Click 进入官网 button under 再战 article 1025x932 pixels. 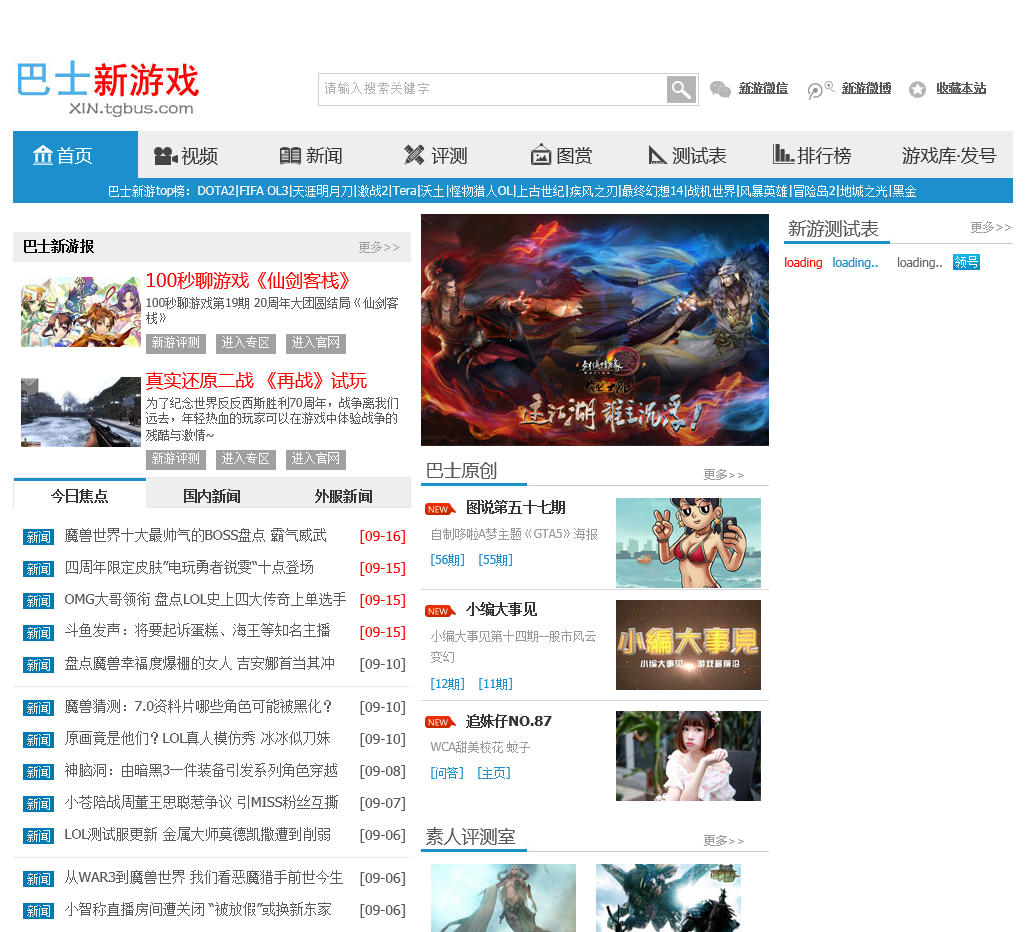pos(316,459)
